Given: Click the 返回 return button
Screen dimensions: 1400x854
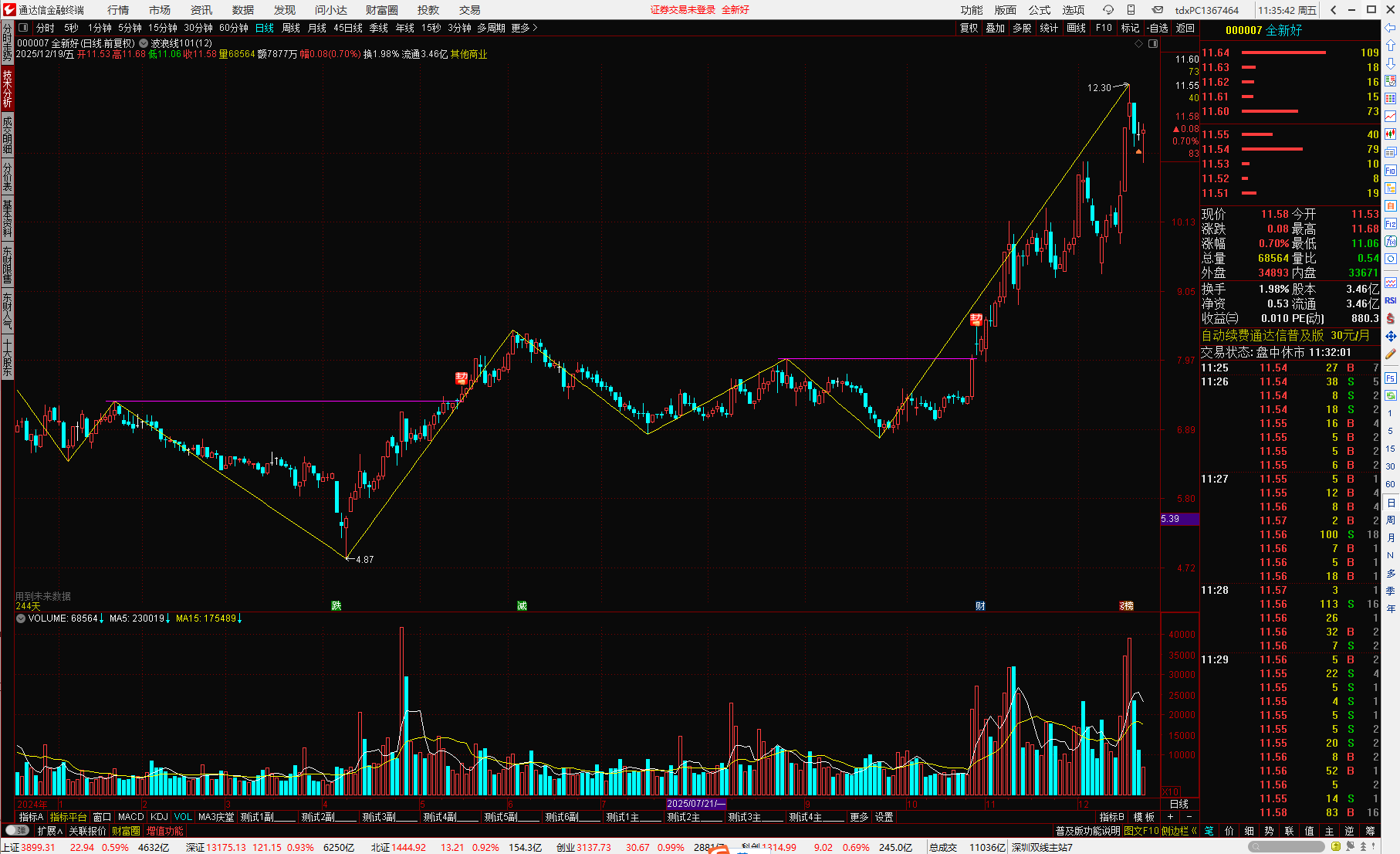Looking at the screenshot, I should pos(1185,28).
